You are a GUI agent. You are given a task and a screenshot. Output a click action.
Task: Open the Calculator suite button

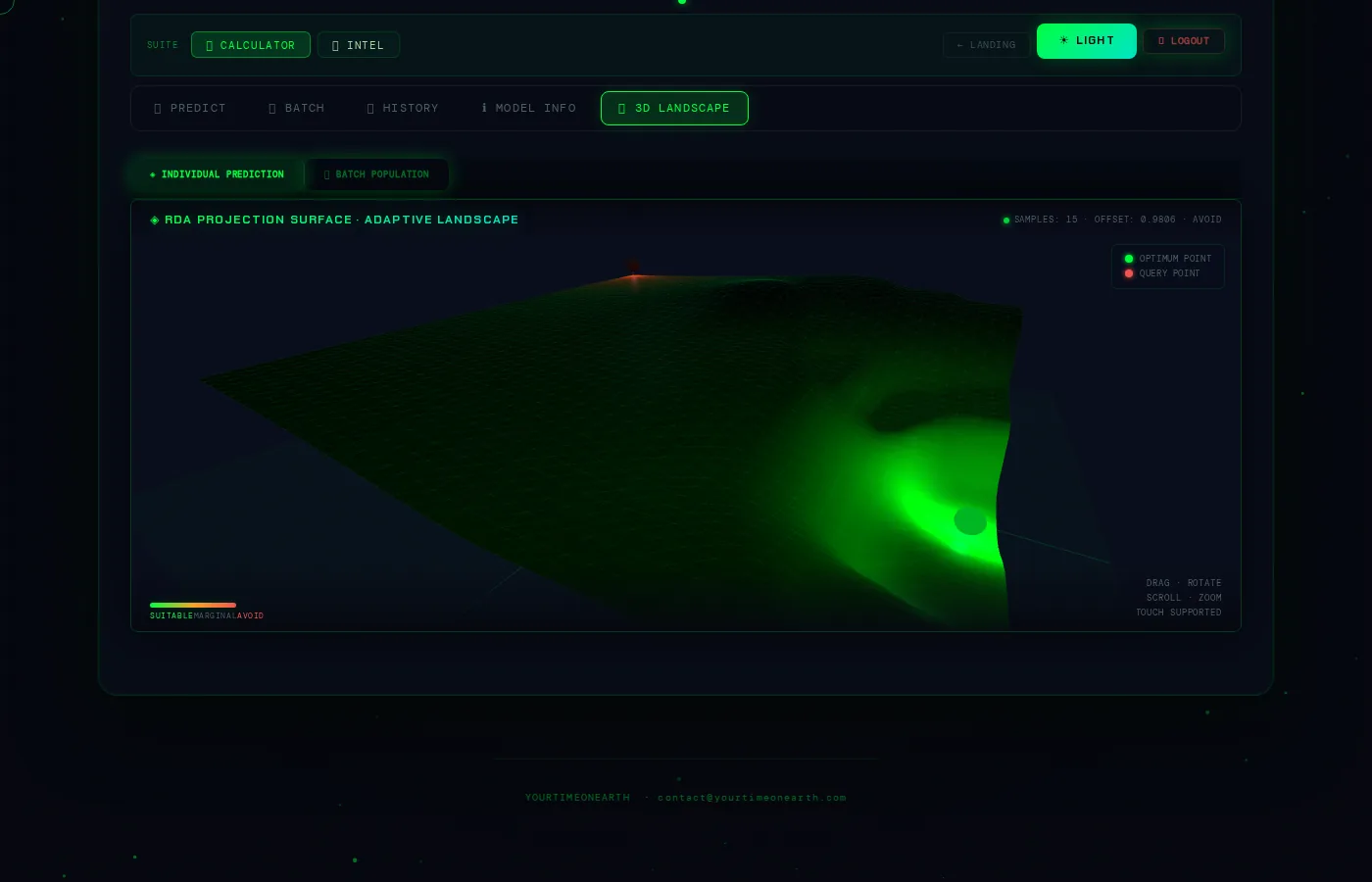(x=251, y=45)
